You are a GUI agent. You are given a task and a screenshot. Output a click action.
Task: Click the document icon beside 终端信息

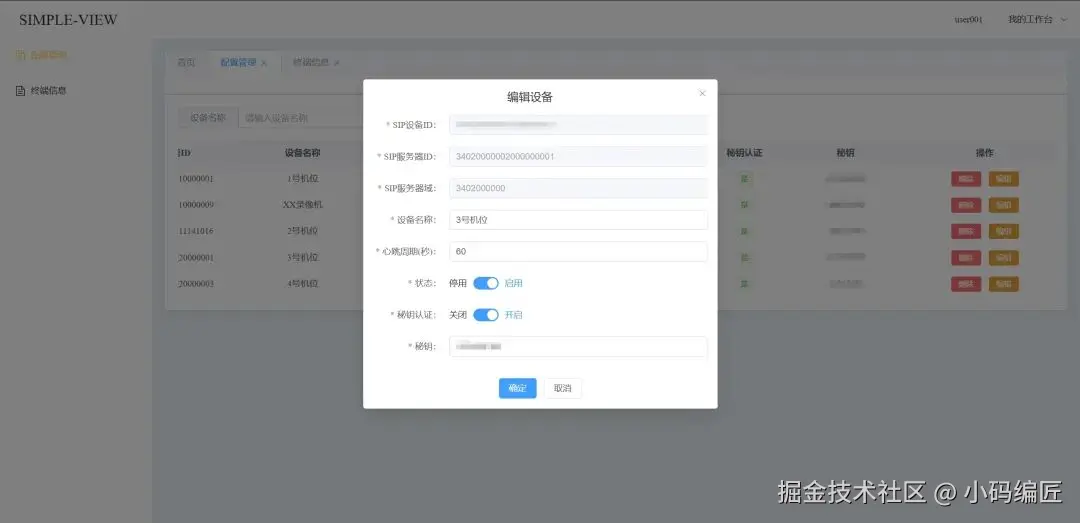pos(21,90)
